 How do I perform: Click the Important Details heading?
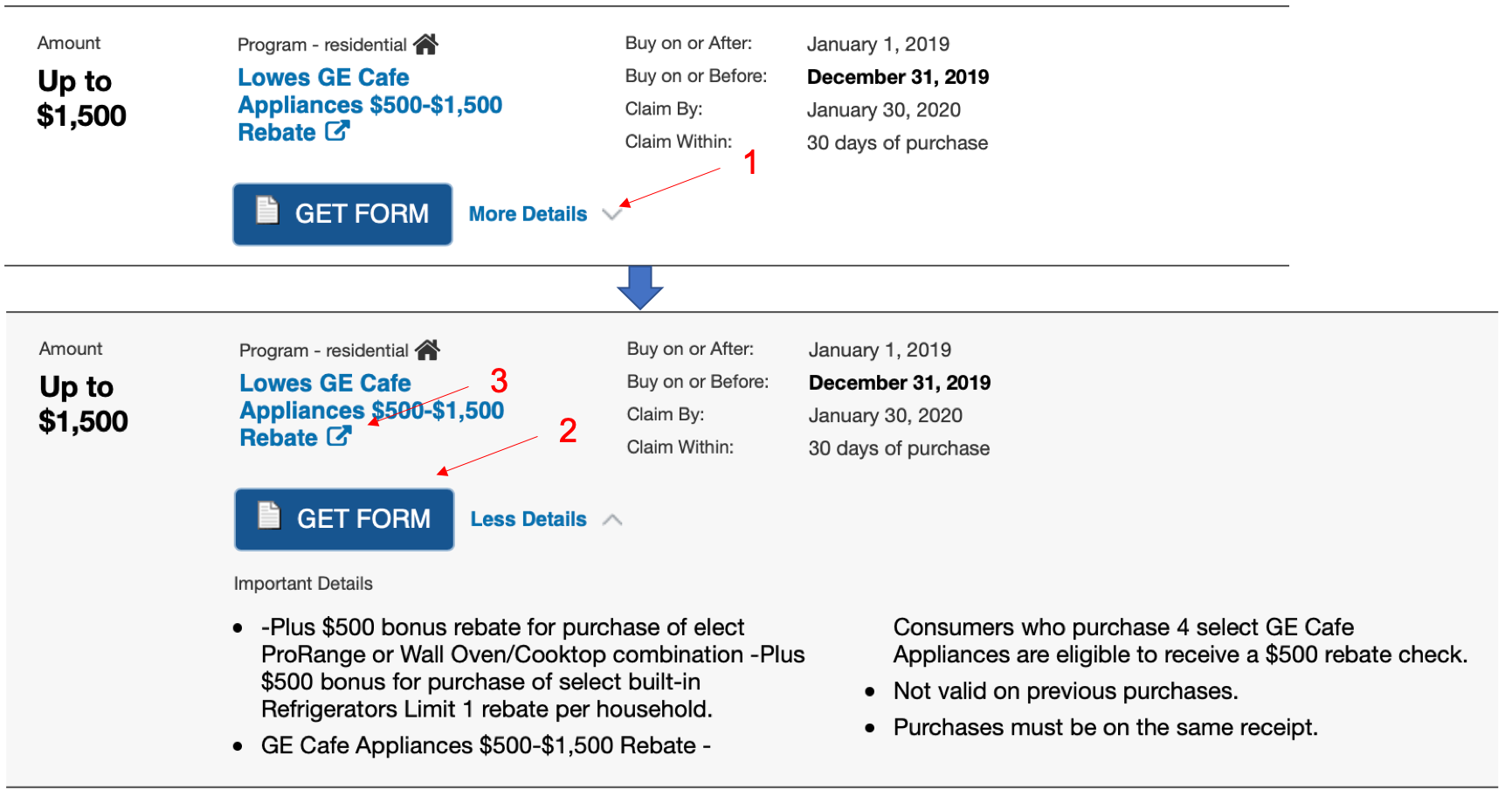[303, 583]
